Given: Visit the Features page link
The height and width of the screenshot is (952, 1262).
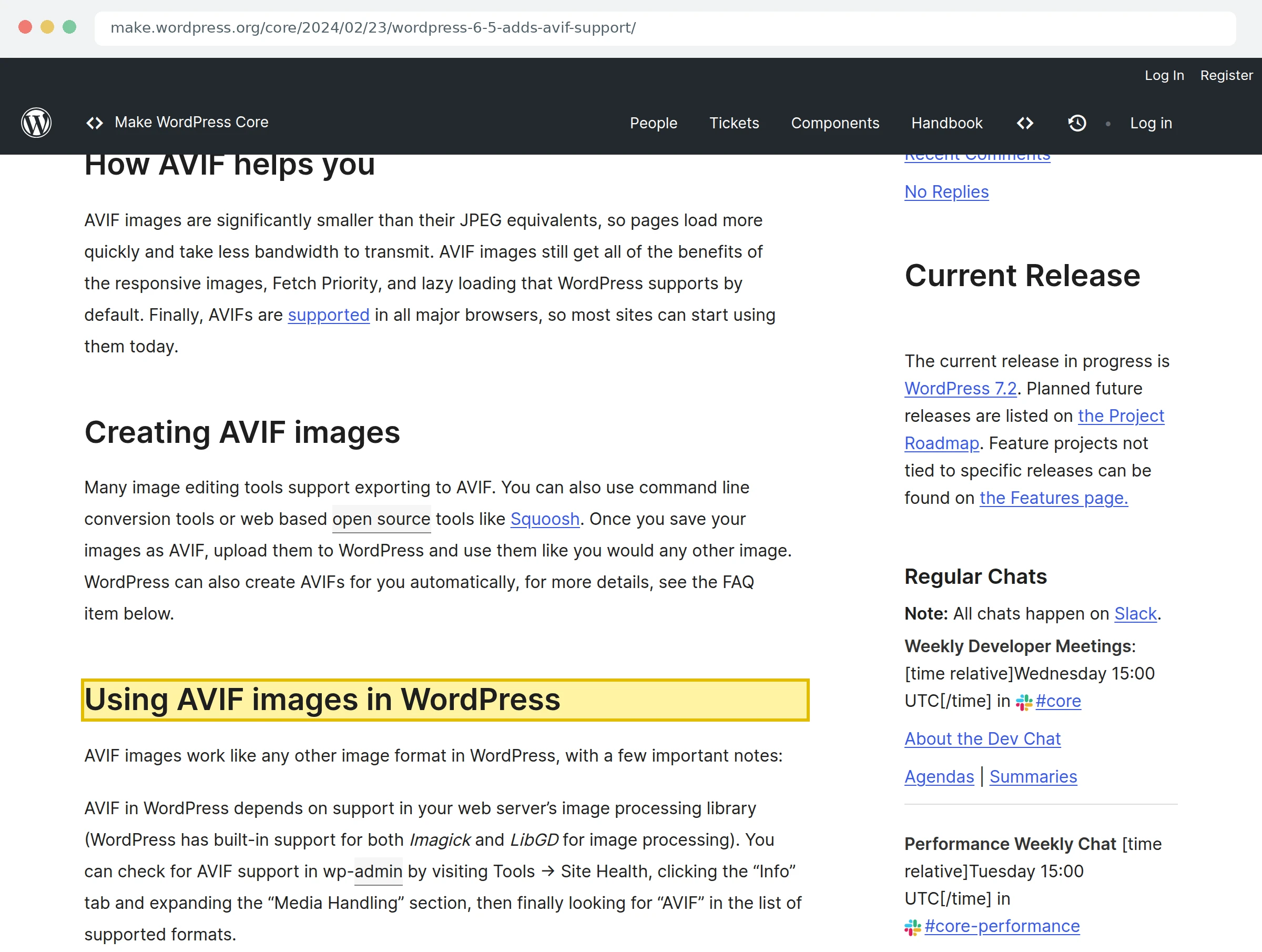Looking at the screenshot, I should point(1054,498).
